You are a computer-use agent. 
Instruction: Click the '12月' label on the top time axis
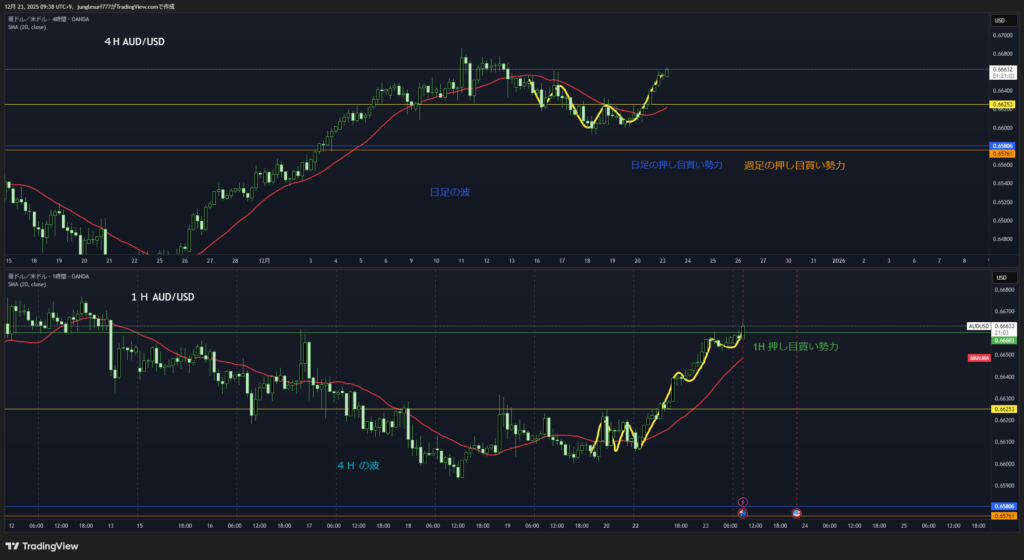tap(265, 260)
